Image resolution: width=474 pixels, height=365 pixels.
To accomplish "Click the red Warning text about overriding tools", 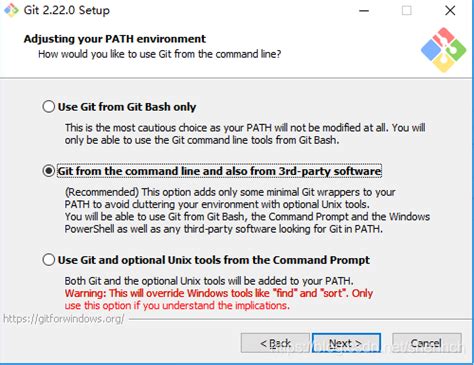I will (x=219, y=299).
